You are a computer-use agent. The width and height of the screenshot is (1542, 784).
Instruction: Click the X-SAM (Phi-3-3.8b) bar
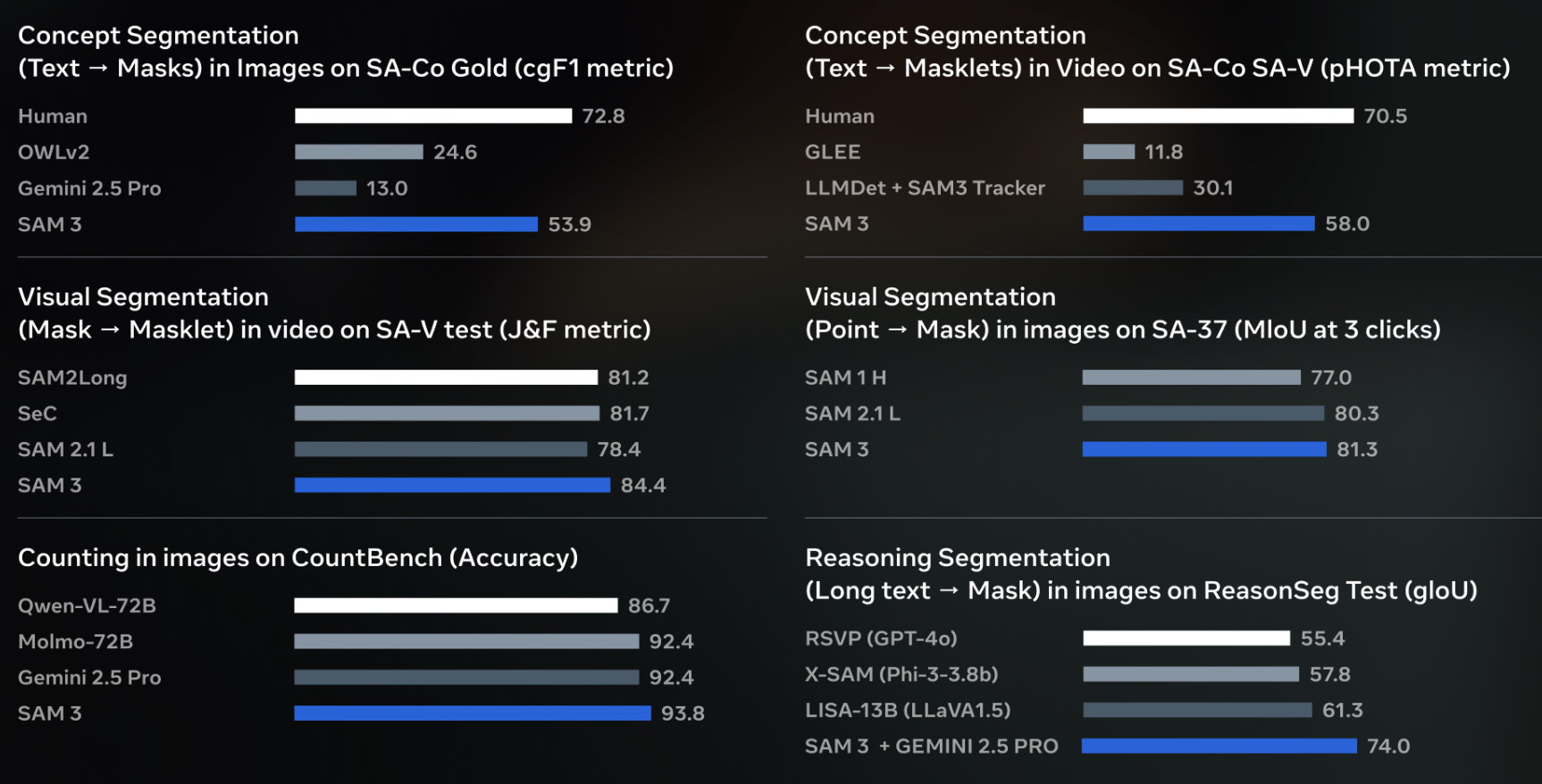point(1191,674)
